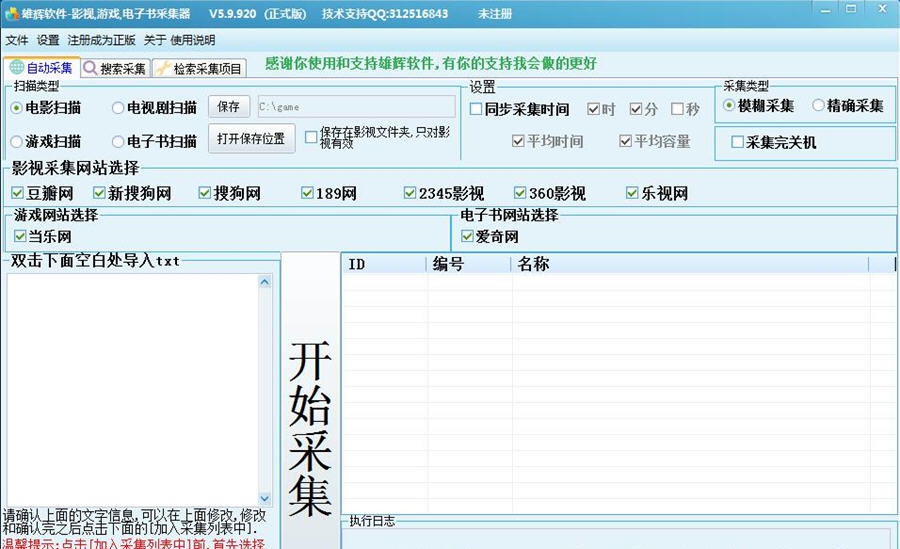Enable the 采集完关机 checkbox
The height and width of the screenshot is (549, 900).
tap(738, 142)
